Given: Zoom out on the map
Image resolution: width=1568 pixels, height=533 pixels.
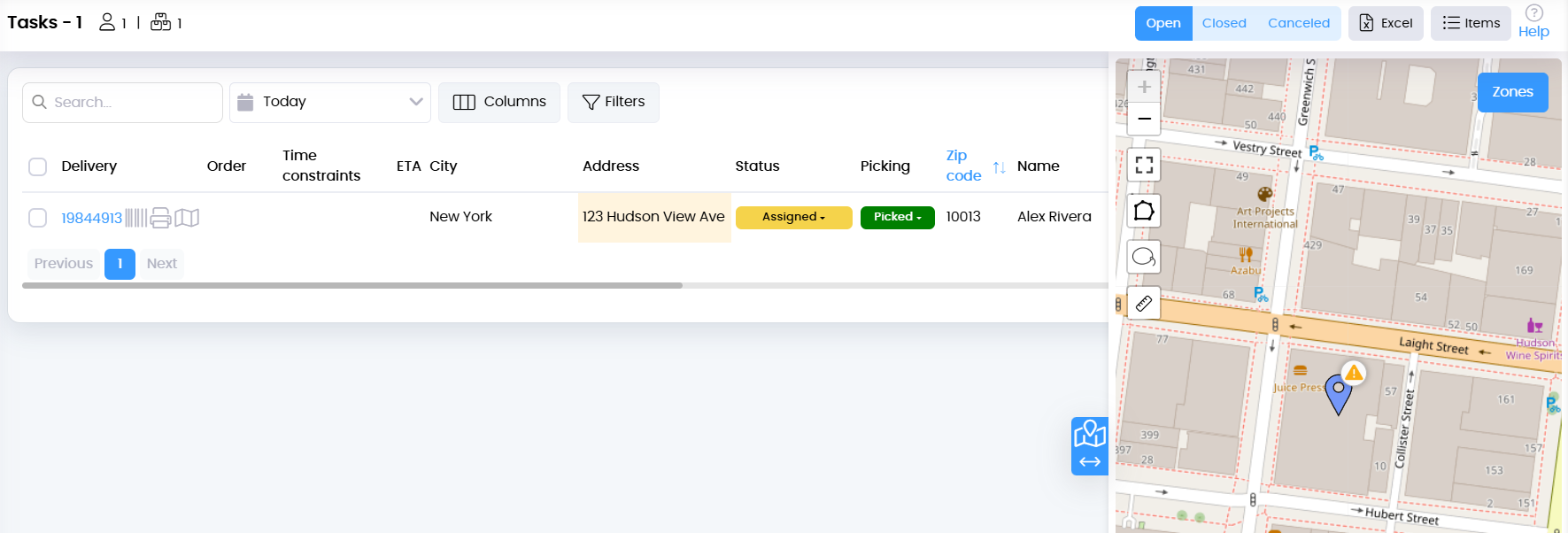Looking at the screenshot, I should point(1144,119).
